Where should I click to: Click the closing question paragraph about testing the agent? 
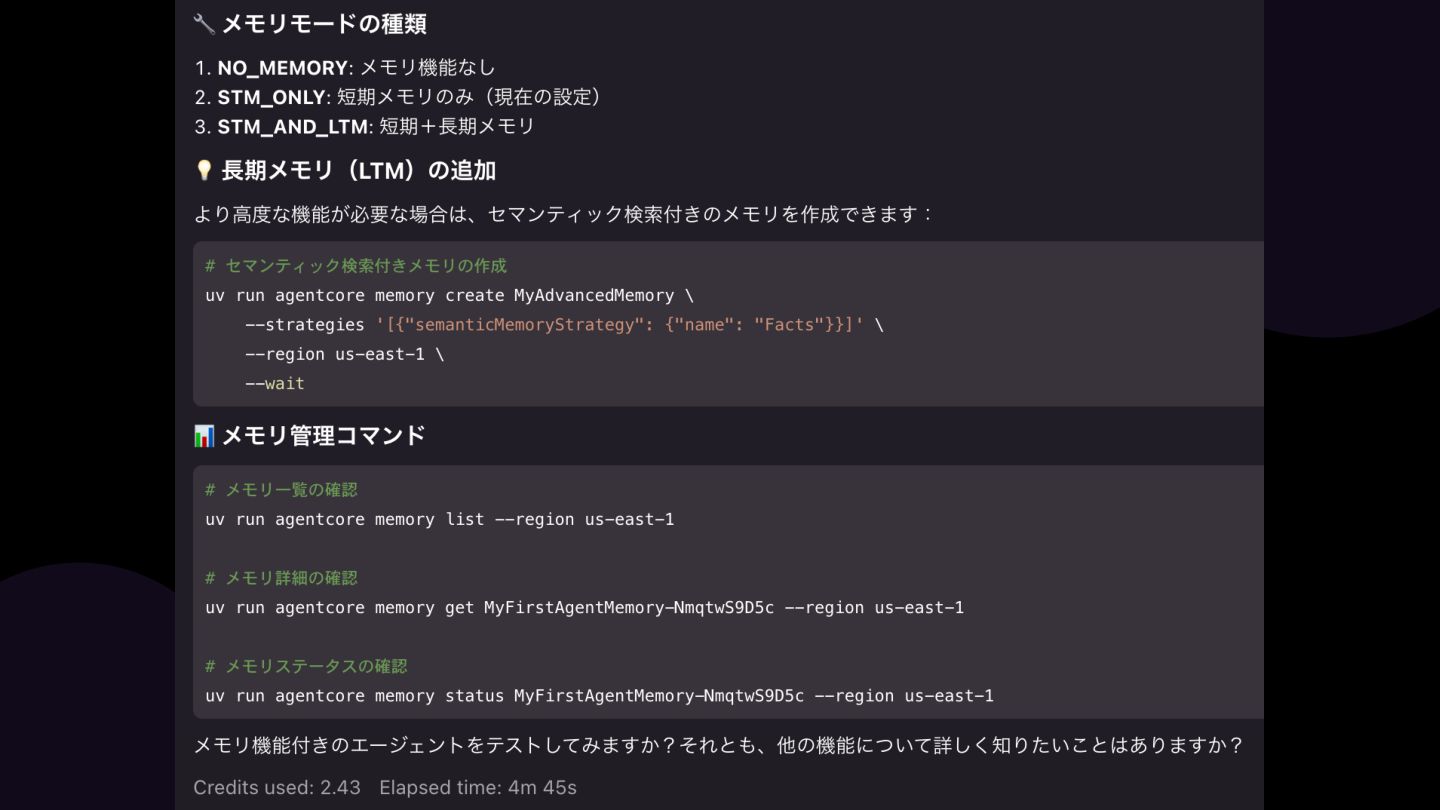[x=718, y=746]
